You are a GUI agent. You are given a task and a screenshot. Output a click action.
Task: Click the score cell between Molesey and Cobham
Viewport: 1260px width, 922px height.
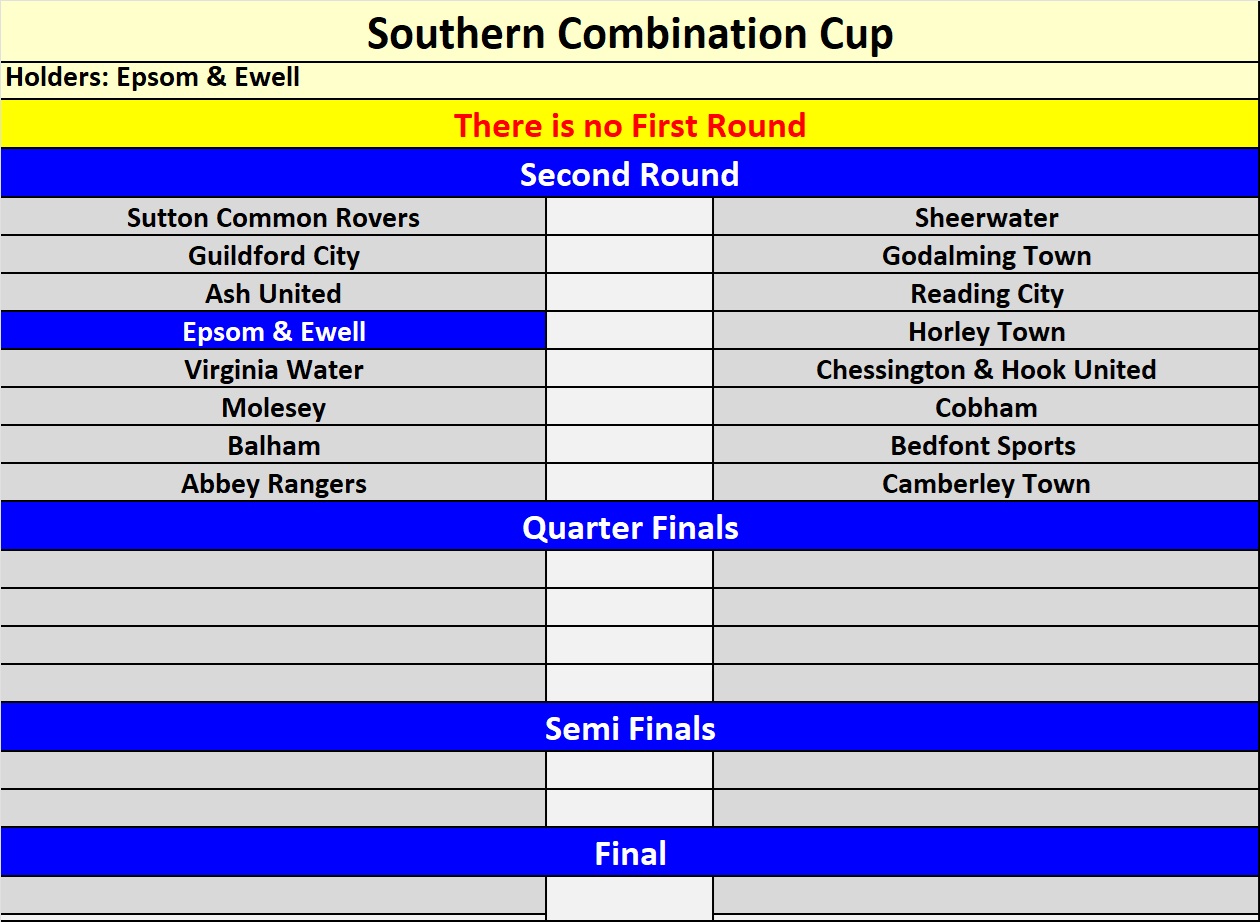tap(629, 408)
